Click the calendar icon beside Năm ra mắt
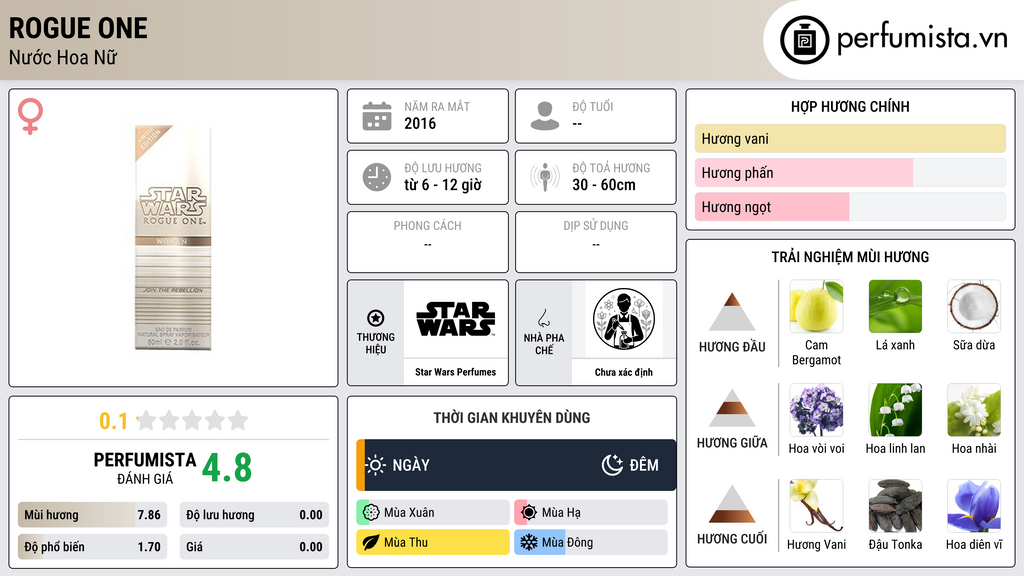1024x576 pixels. (377, 116)
